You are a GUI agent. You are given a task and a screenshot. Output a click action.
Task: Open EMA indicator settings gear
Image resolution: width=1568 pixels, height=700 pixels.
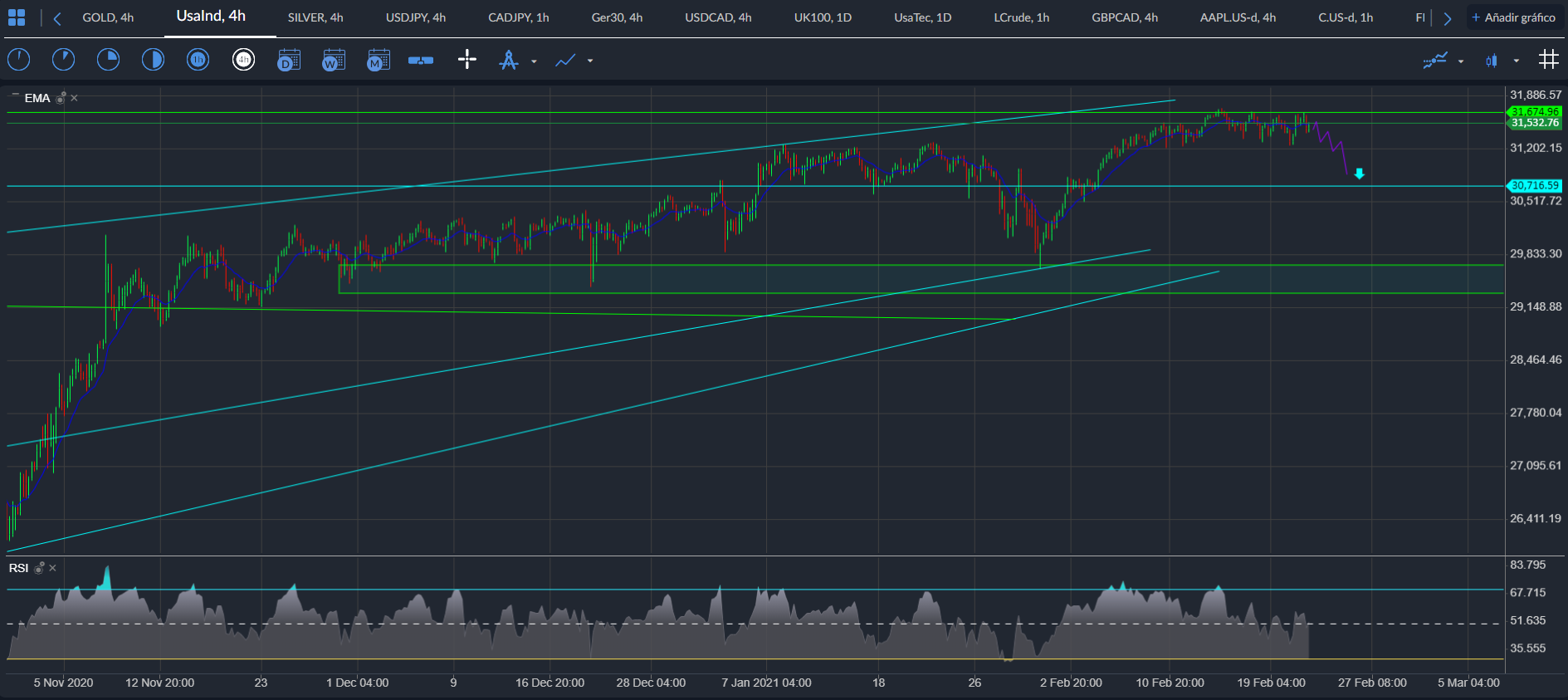click(x=61, y=98)
